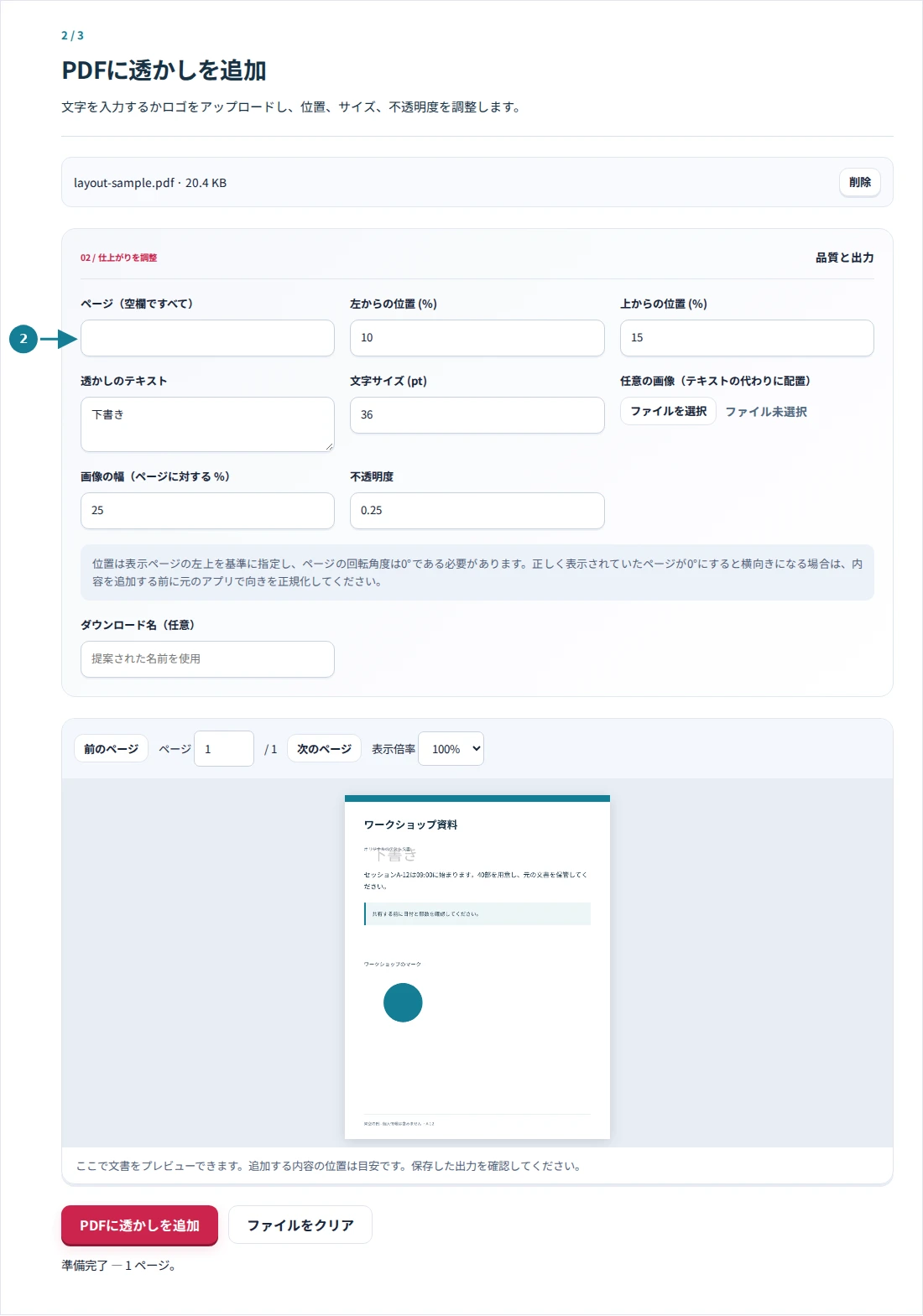This screenshot has height=1316, width=923.
Task: Click the 品質と出力 label
Action: click(845, 257)
